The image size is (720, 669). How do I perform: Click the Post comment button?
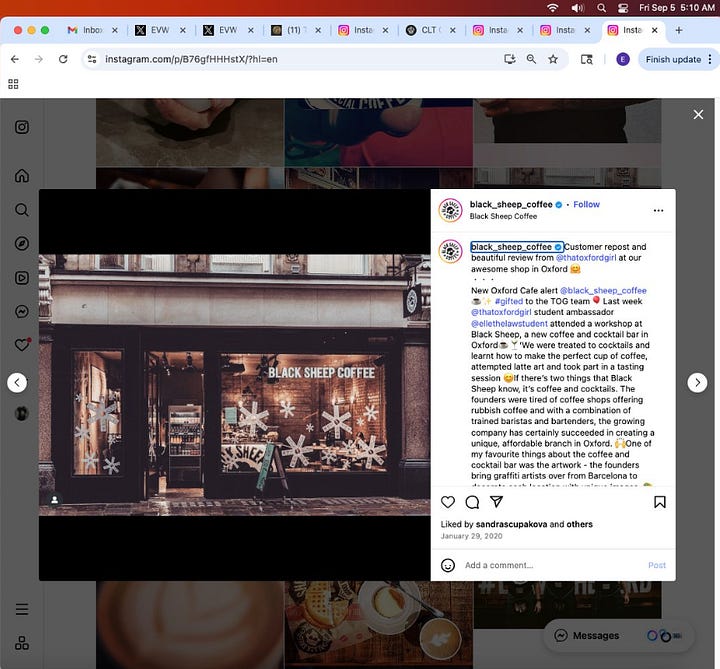(x=657, y=565)
